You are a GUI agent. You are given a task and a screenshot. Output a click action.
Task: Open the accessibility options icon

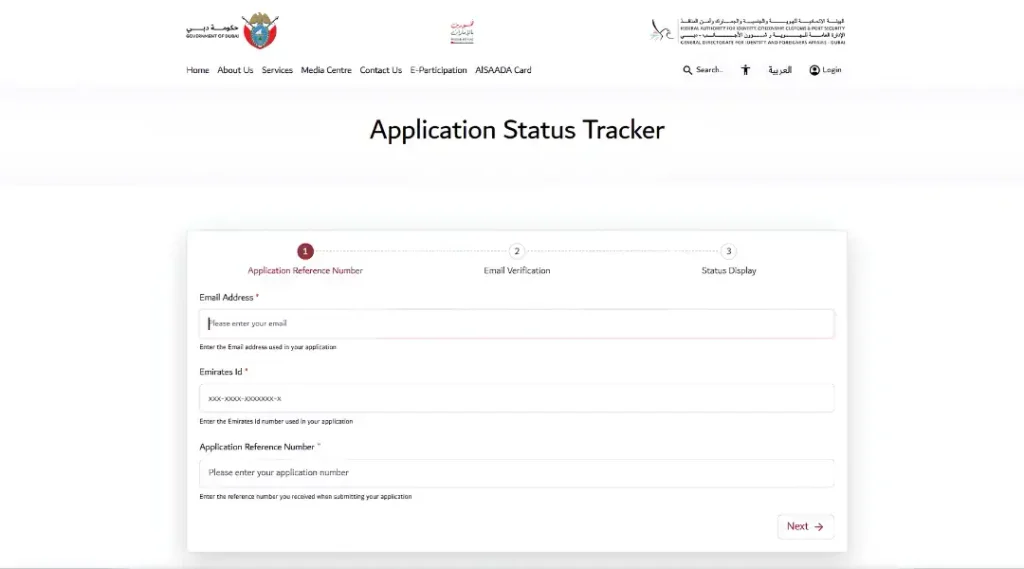pos(745,70)
